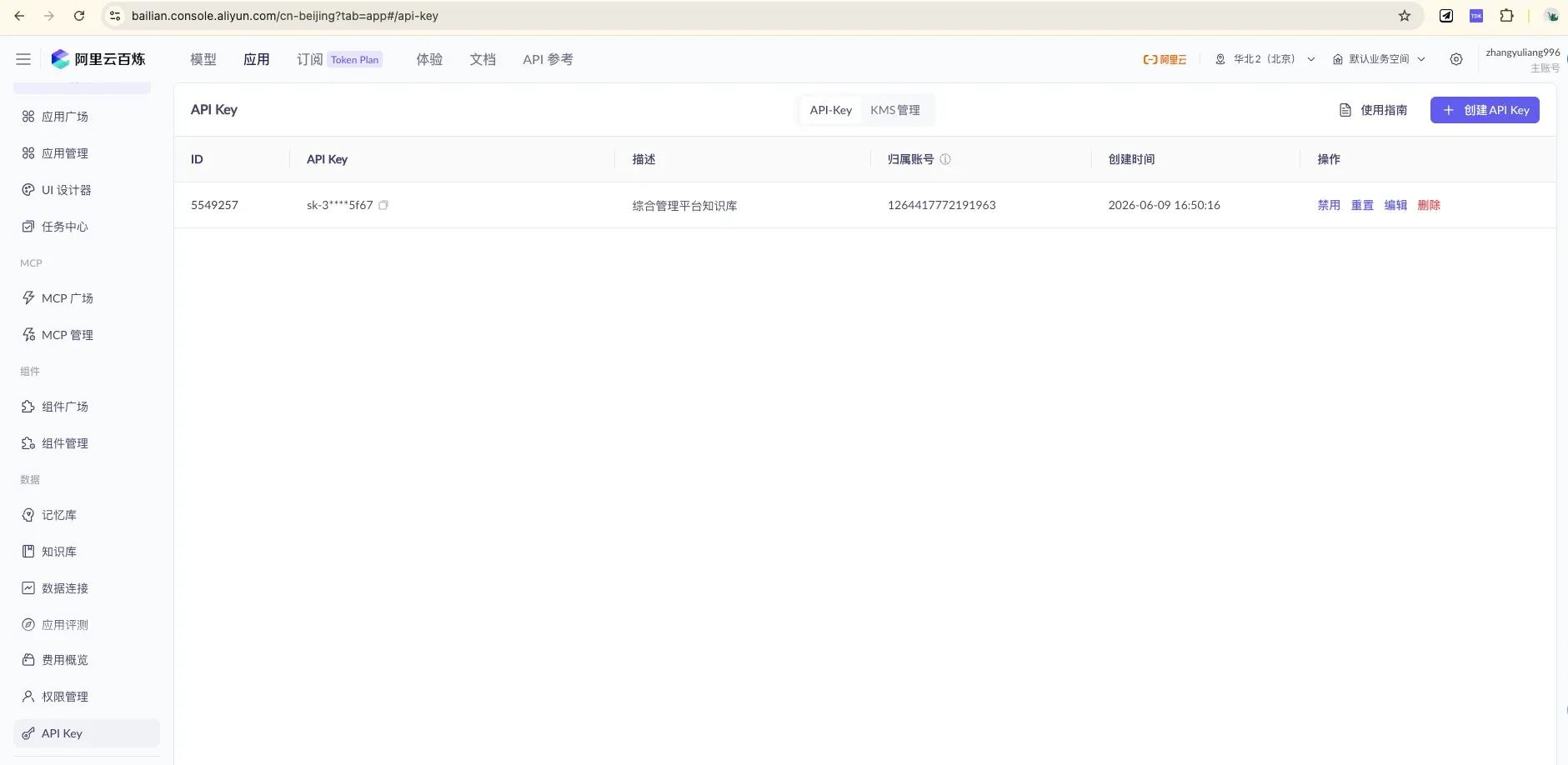Go back in browser history
1568x765 pixels.
coord(19,16)
